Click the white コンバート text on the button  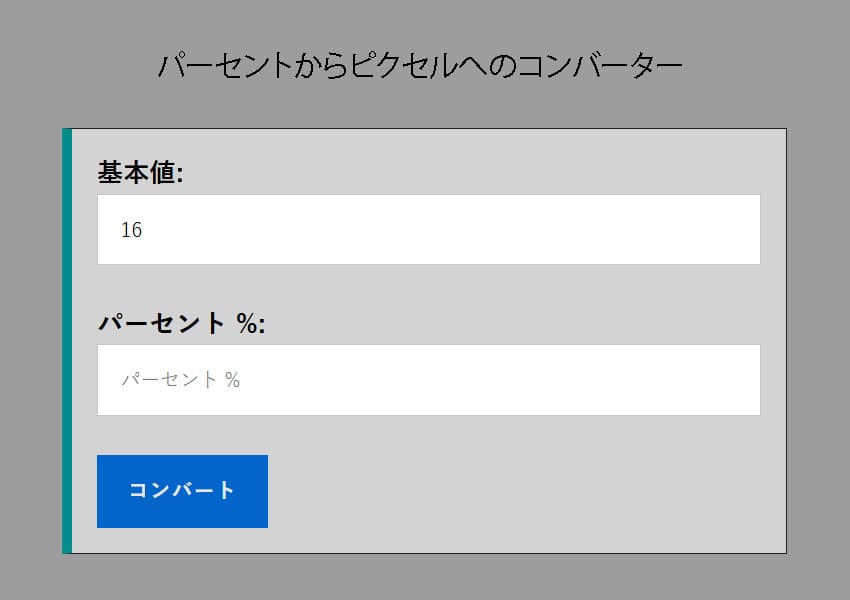(x=182, y=490)
